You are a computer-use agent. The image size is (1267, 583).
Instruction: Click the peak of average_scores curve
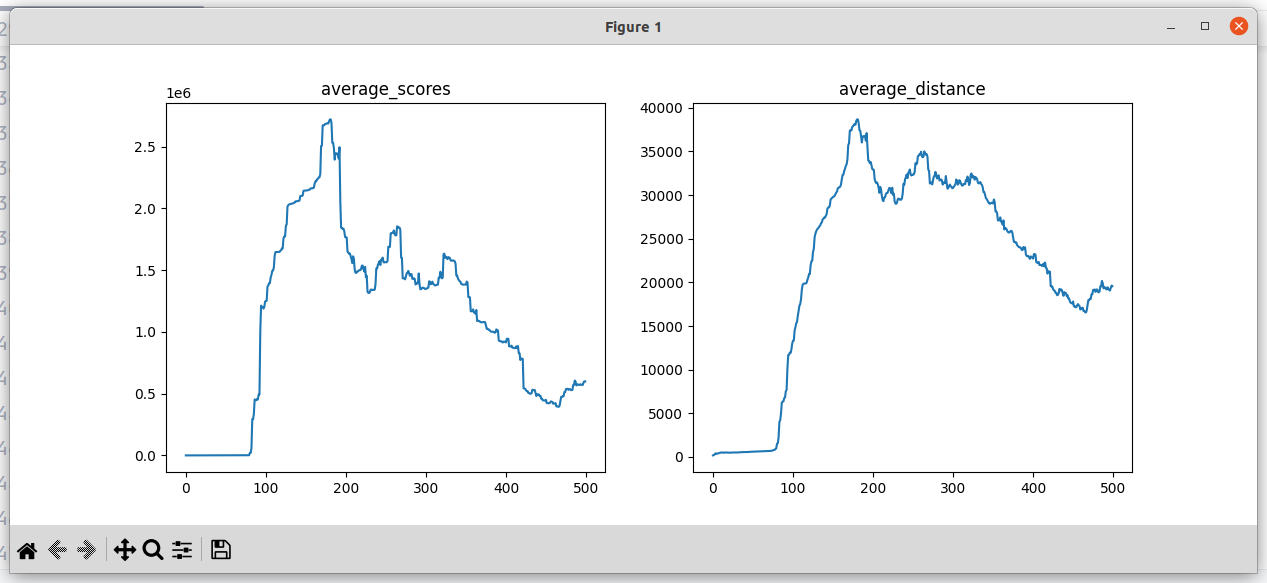330,120
